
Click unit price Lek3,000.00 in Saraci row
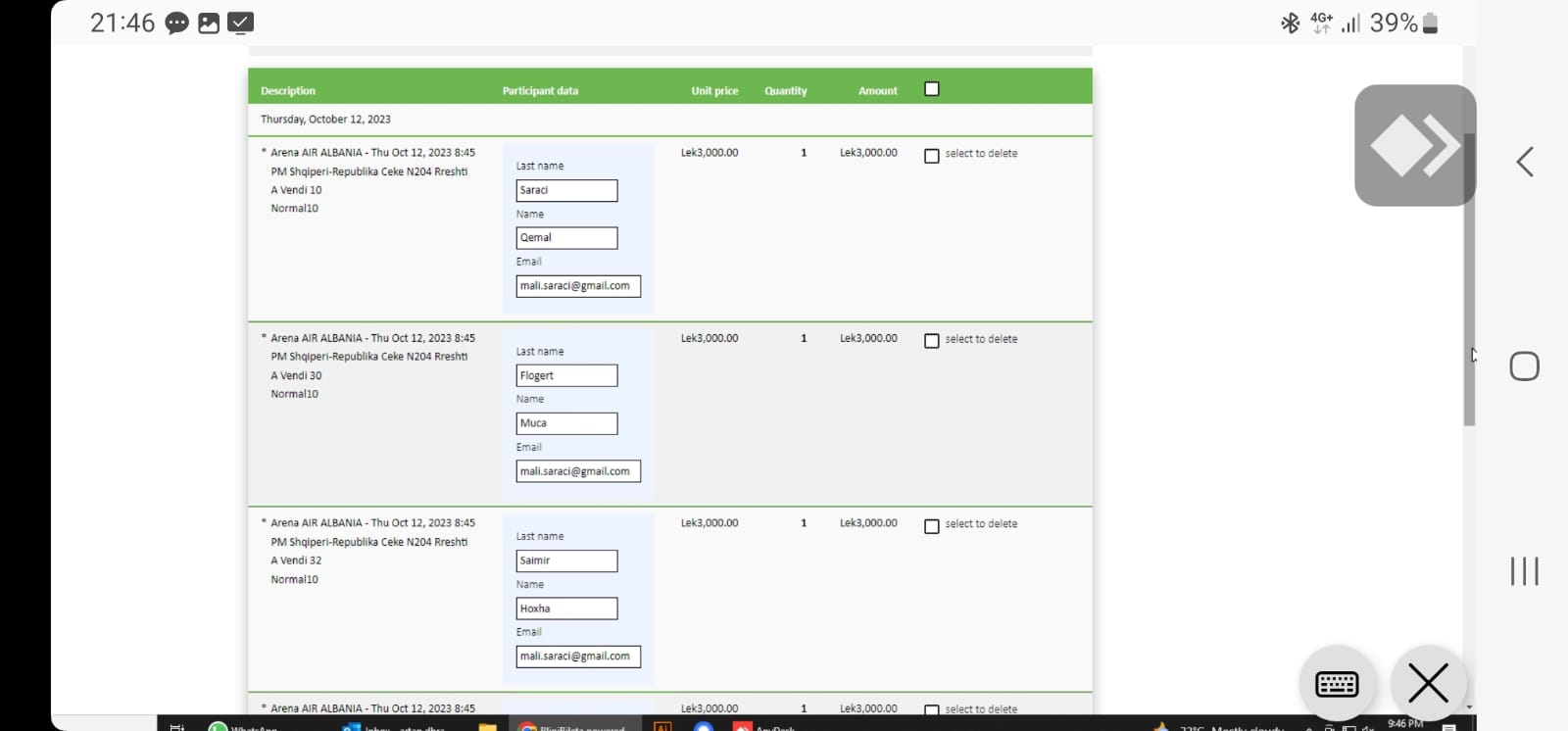click(x=710, y=153)
